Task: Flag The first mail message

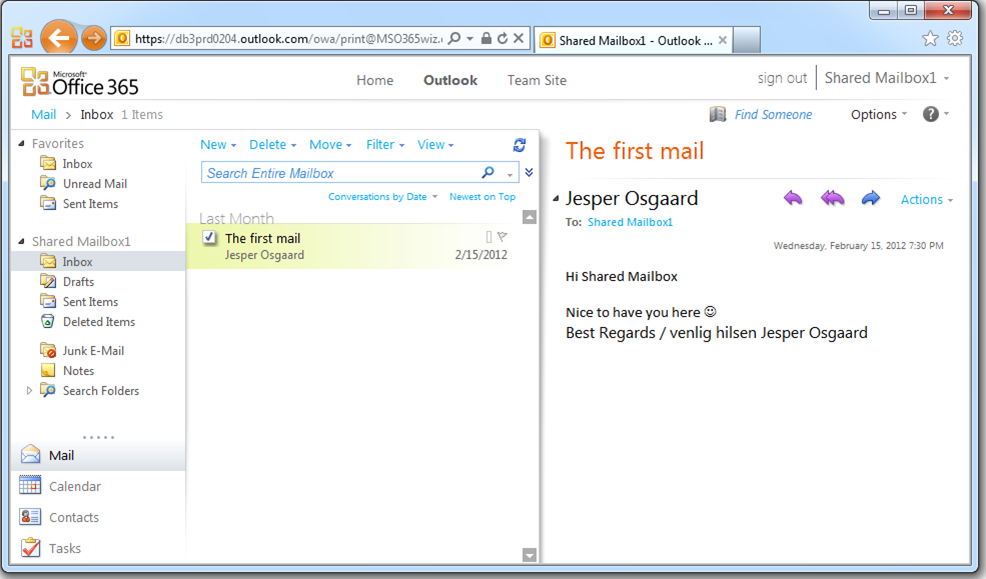Action: pos(502,237)
